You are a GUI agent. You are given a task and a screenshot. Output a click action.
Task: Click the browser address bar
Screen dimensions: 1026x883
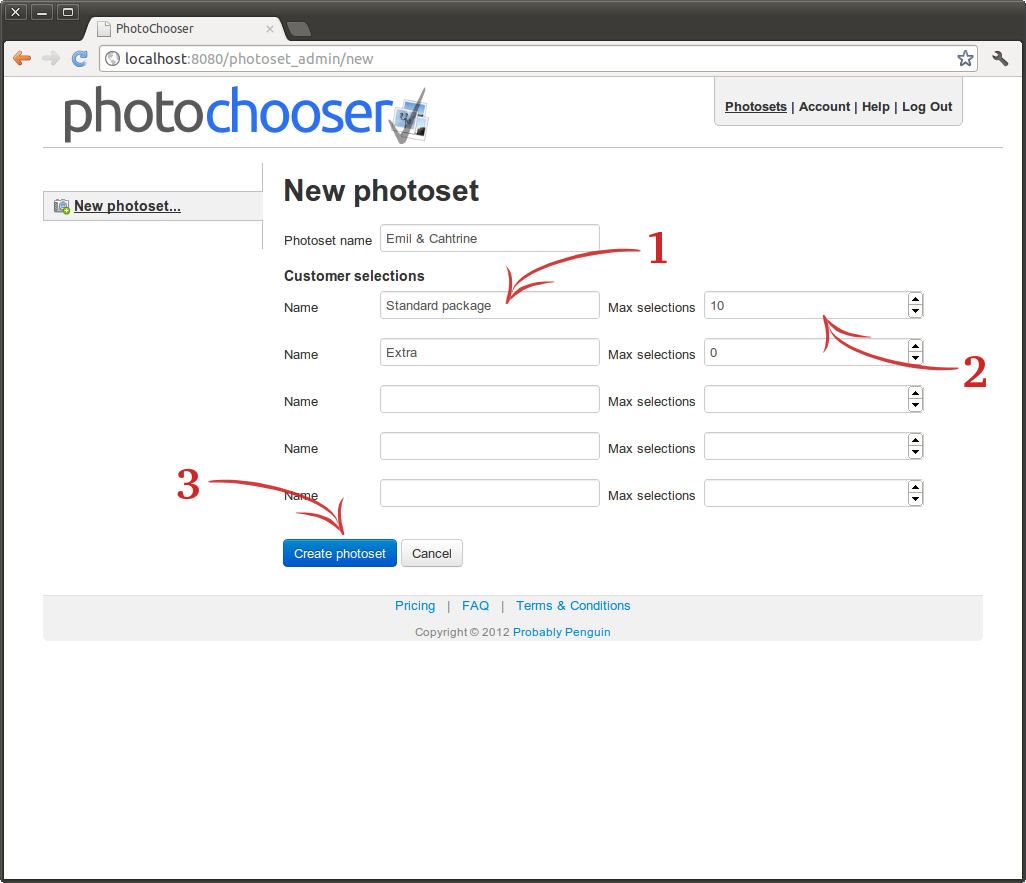click(x=530, y=59)
